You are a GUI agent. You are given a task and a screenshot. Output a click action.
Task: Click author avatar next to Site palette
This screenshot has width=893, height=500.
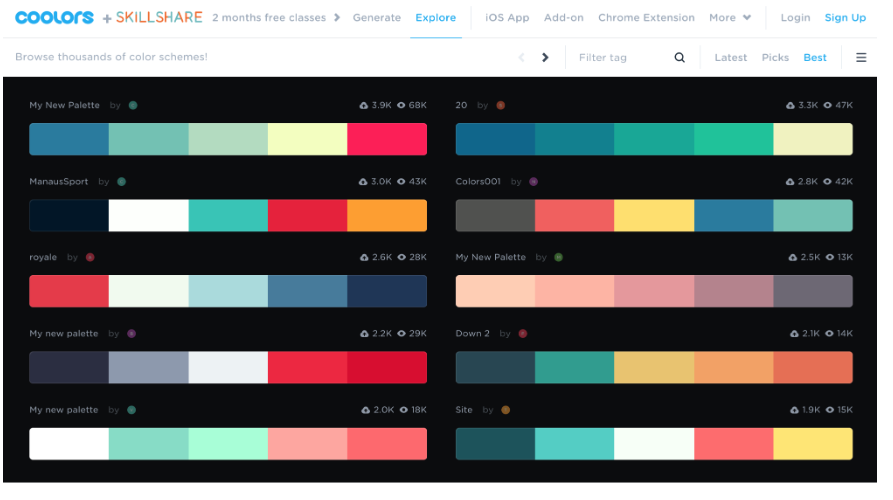point(505,410)
